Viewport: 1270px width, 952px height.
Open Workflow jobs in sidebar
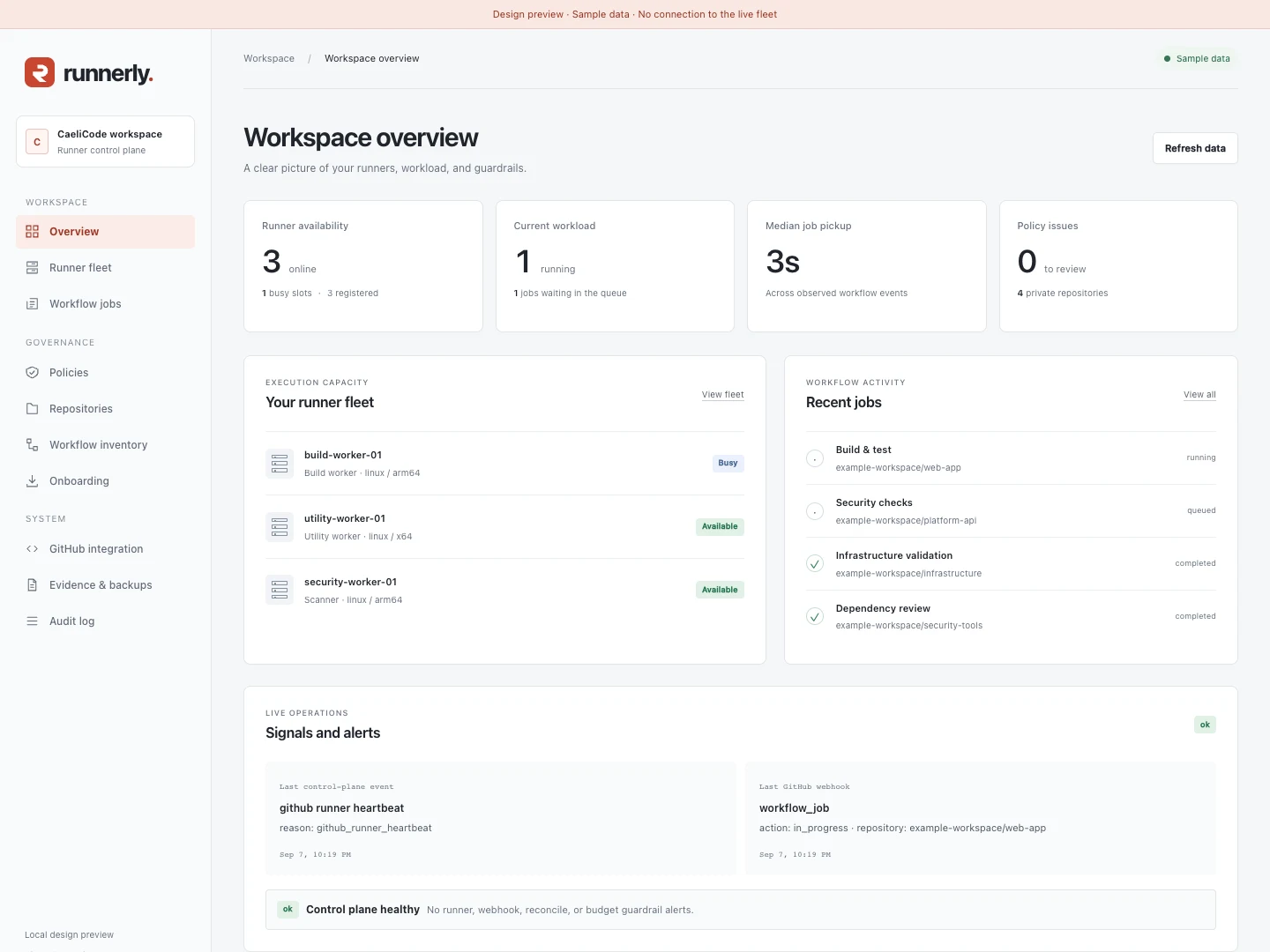click(105, 304)
